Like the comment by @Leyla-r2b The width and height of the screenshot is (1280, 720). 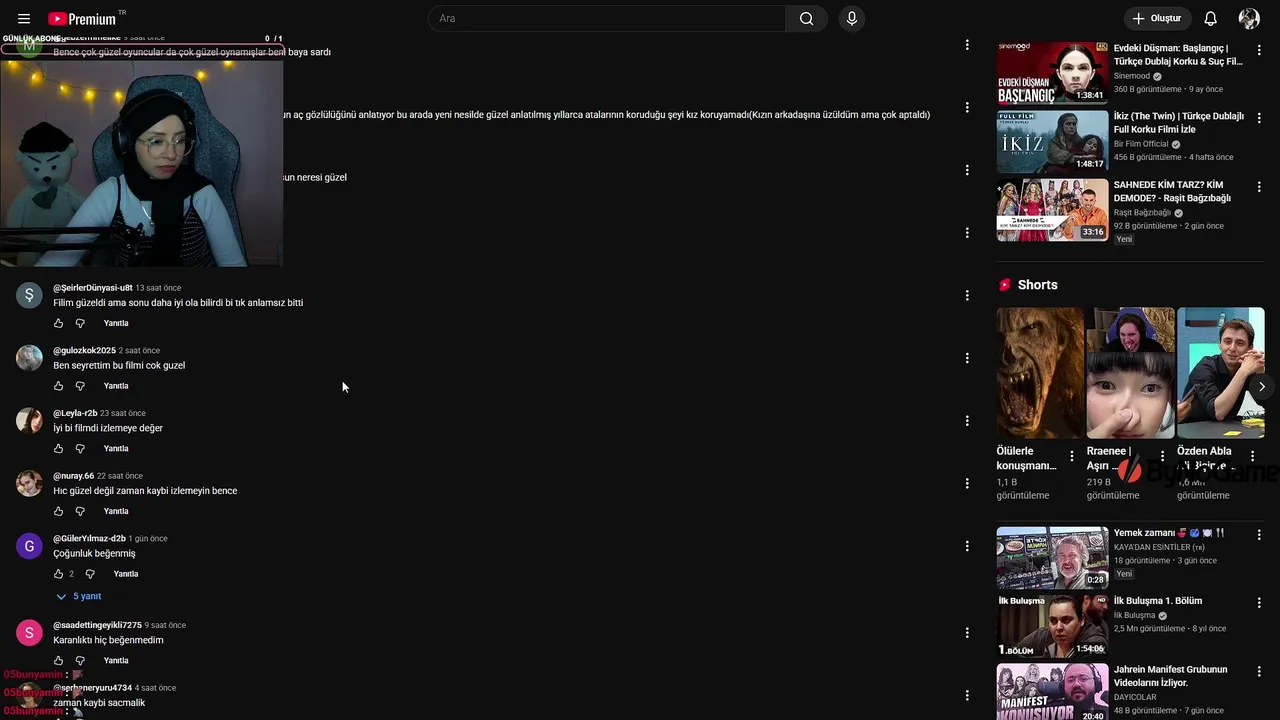58,449
